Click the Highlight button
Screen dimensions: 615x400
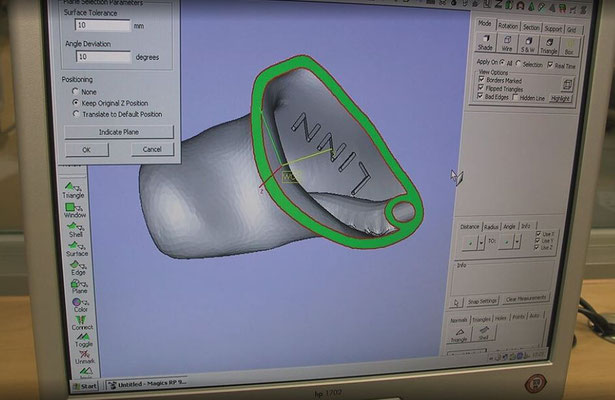pyautogui.click(x=560, y=98)
